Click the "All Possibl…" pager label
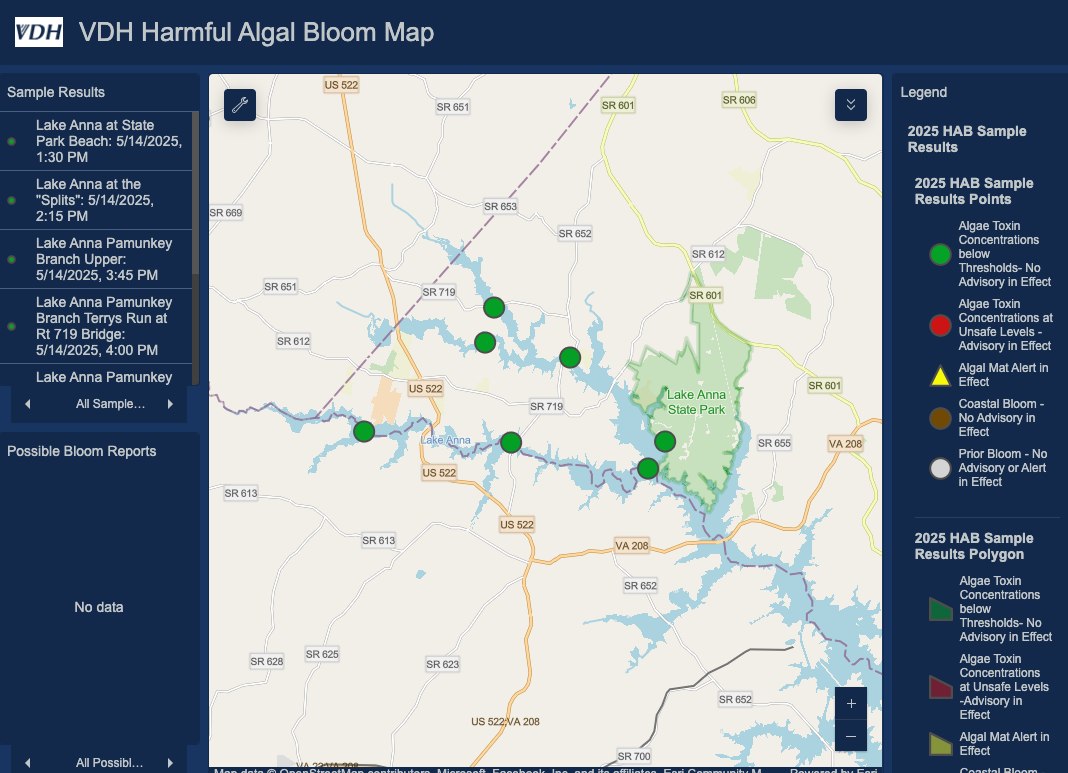1068x773 pixels. [109, 763]
